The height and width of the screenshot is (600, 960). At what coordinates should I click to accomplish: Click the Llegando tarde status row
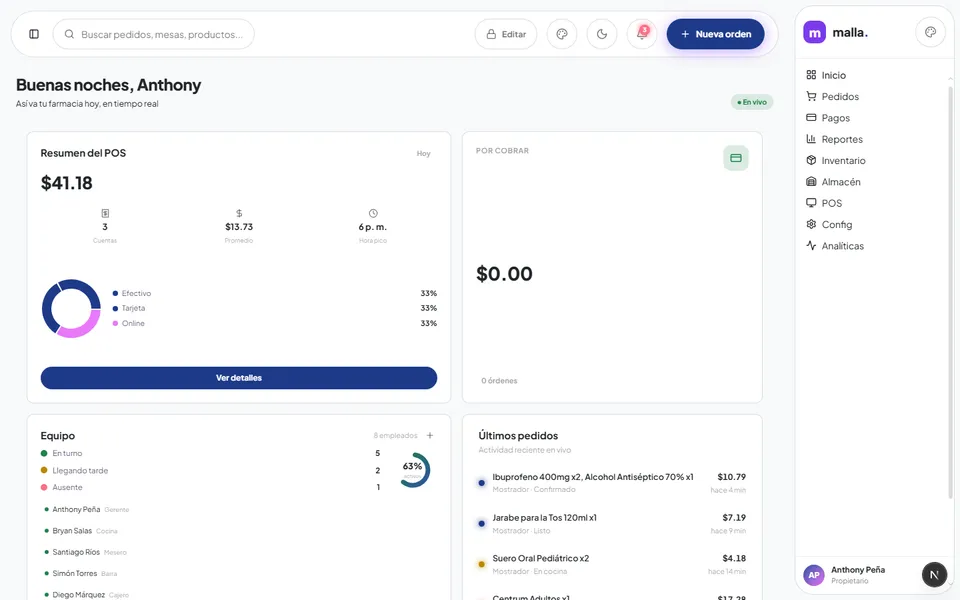[x=211, y=470]
